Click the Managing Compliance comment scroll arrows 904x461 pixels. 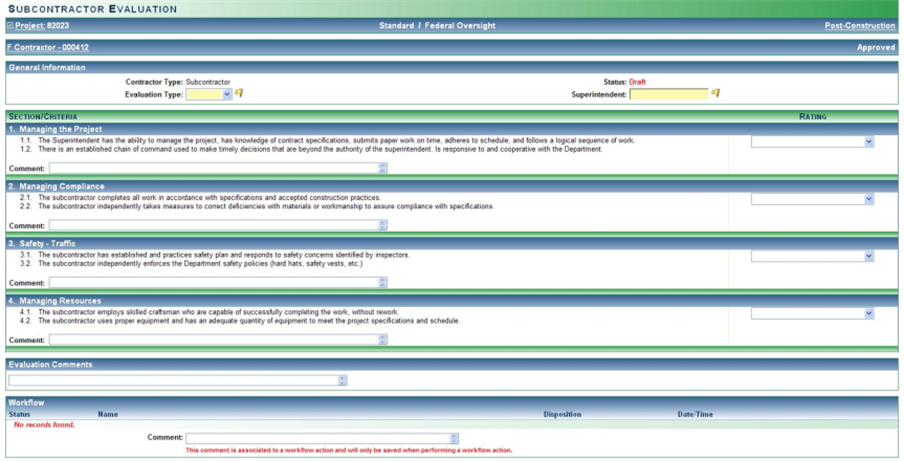coord(382,225)
